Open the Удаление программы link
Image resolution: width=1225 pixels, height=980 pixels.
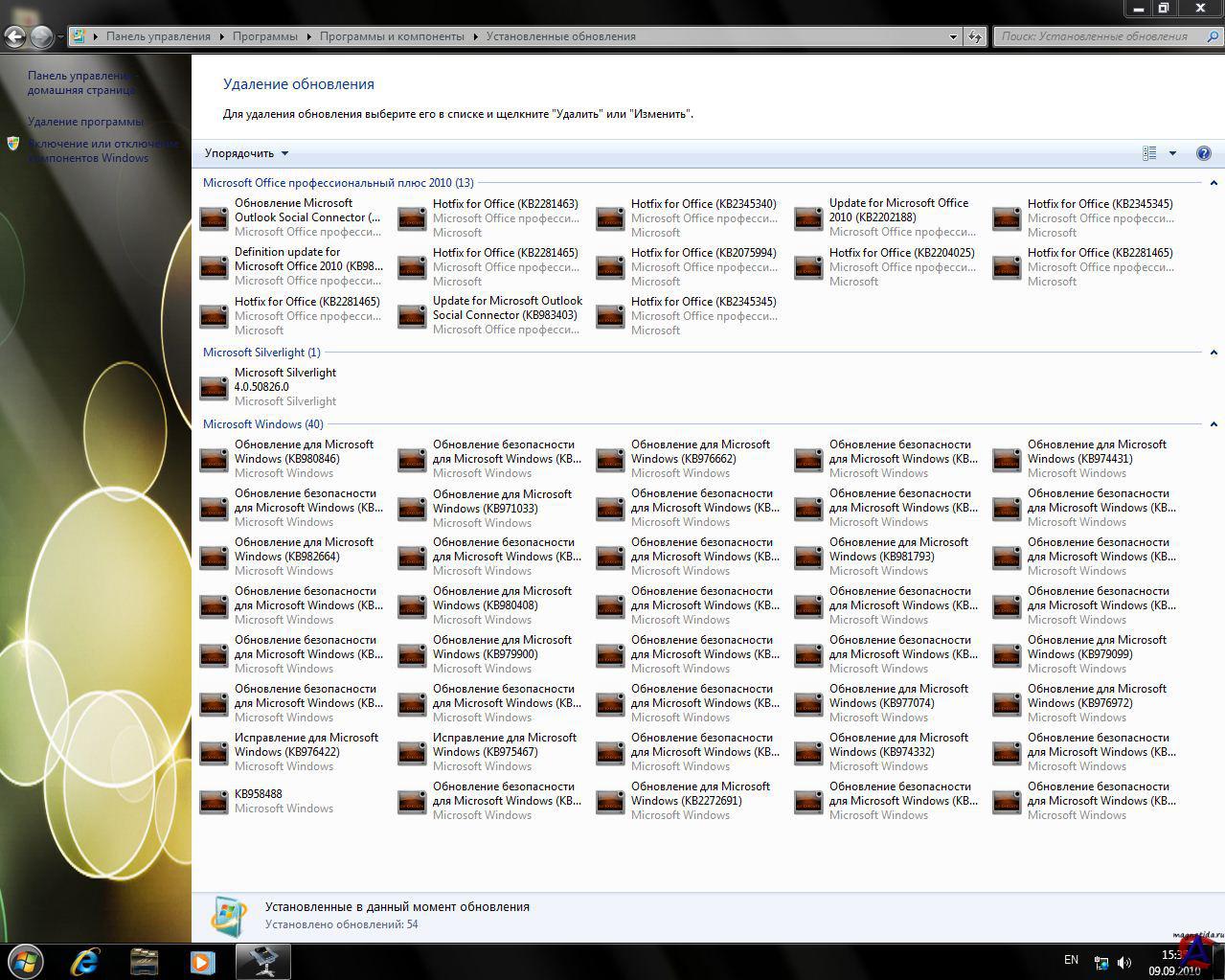point(85,122)
